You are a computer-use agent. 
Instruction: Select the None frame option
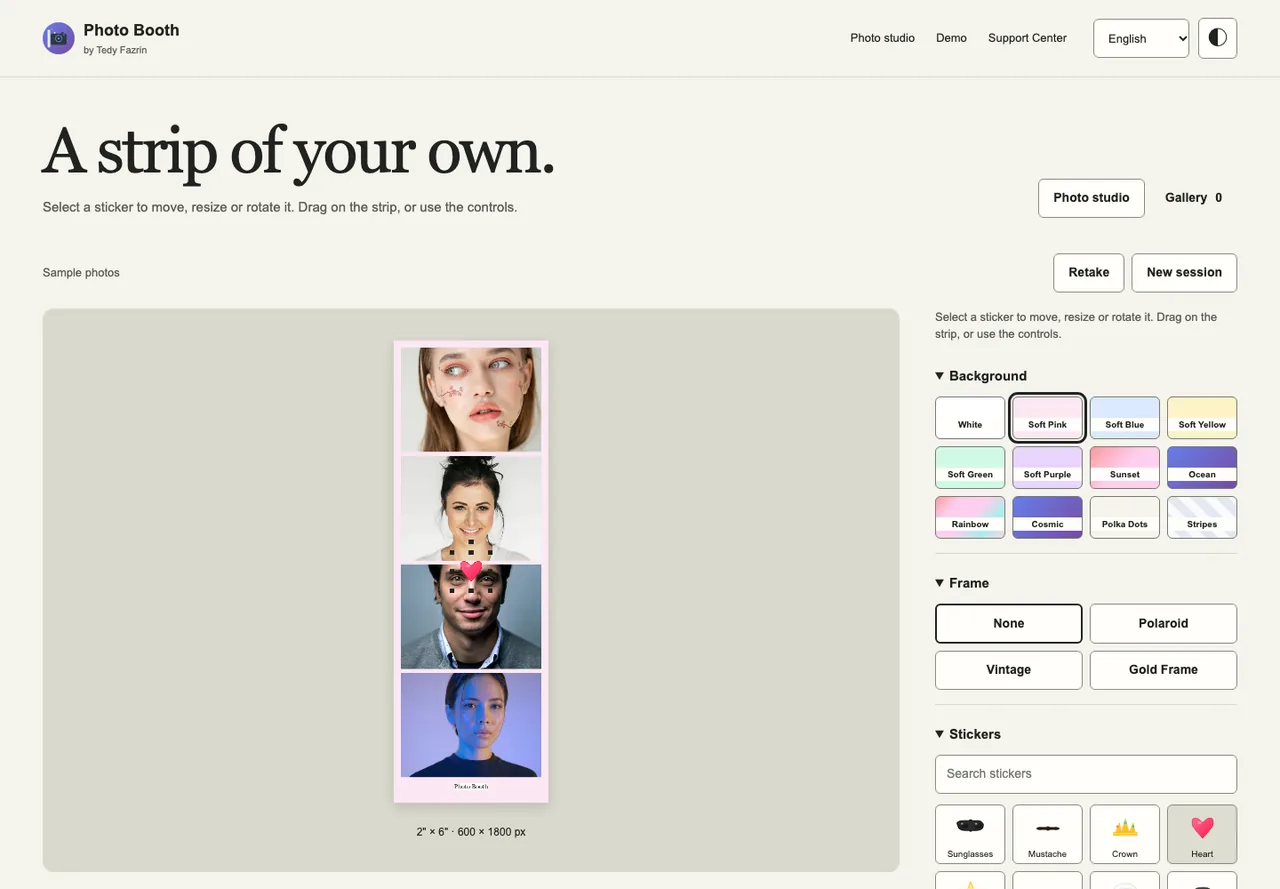coord(1008,623)
